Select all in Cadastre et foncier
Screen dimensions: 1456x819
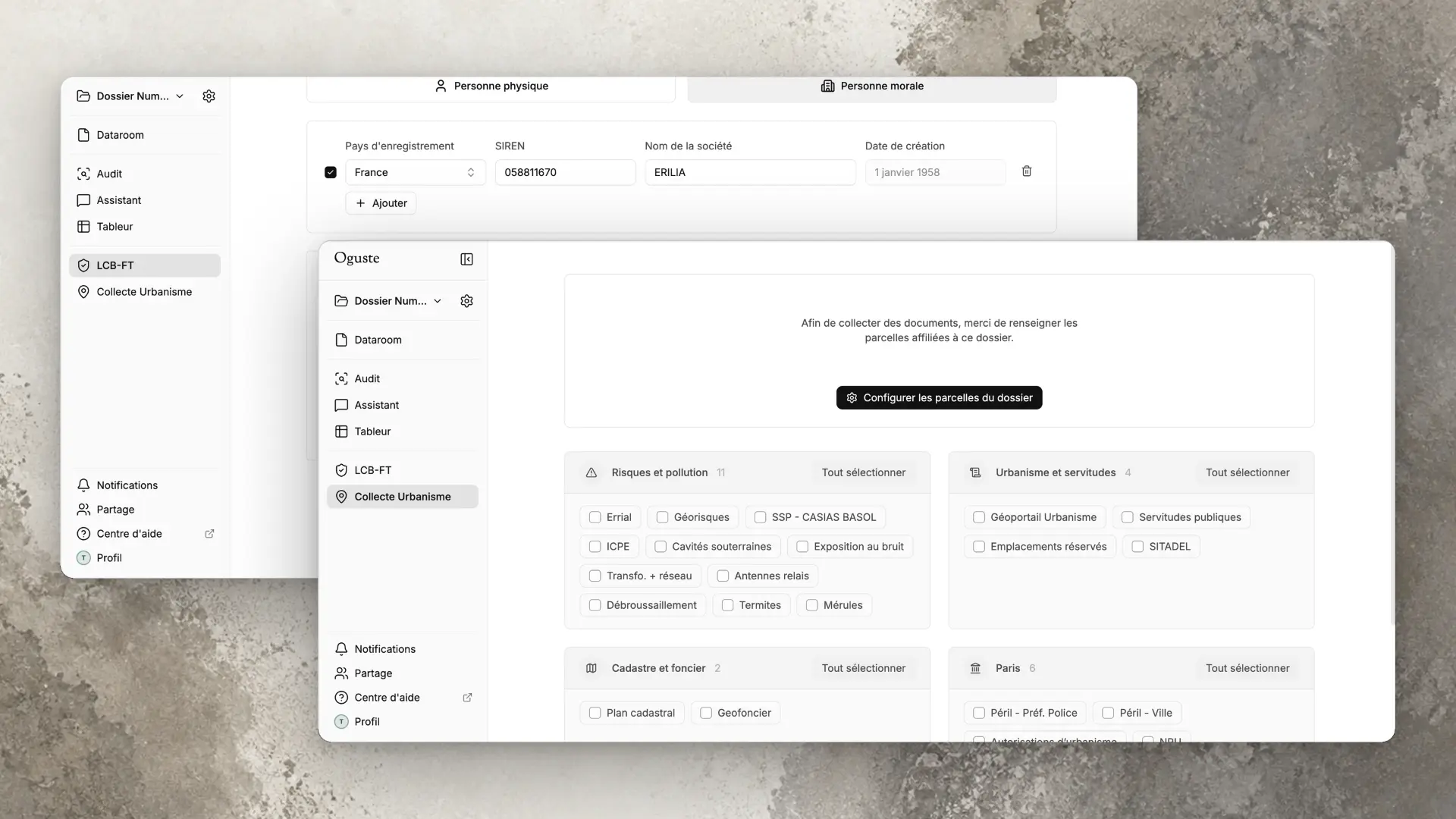tap(863, 668)
